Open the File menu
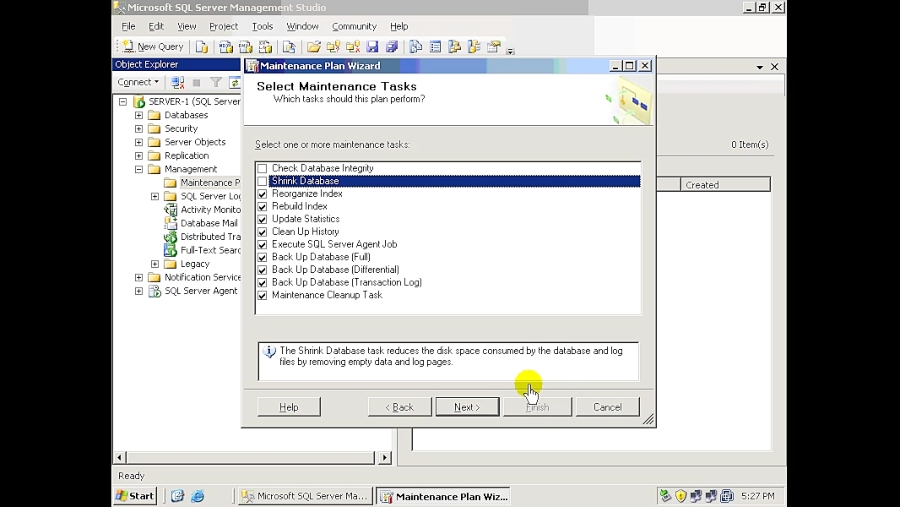 [x=129, y=26]
